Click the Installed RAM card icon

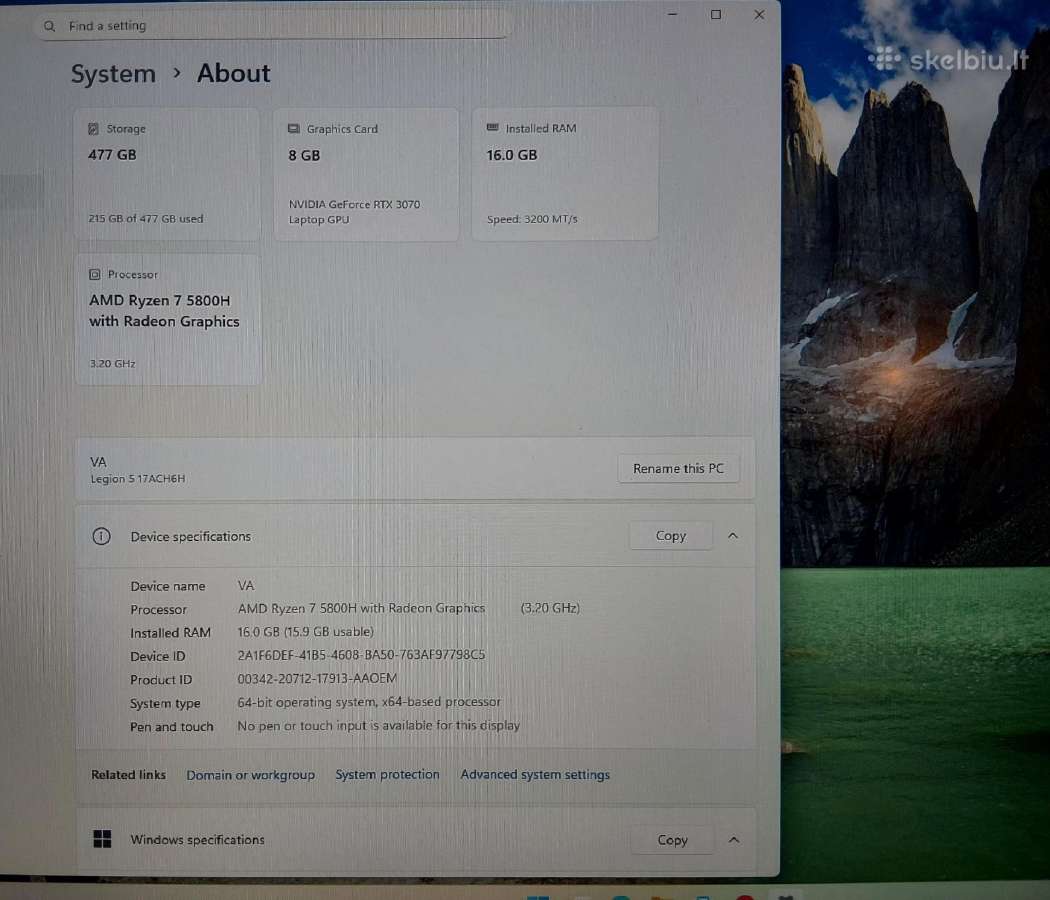(x=493, y=127)
